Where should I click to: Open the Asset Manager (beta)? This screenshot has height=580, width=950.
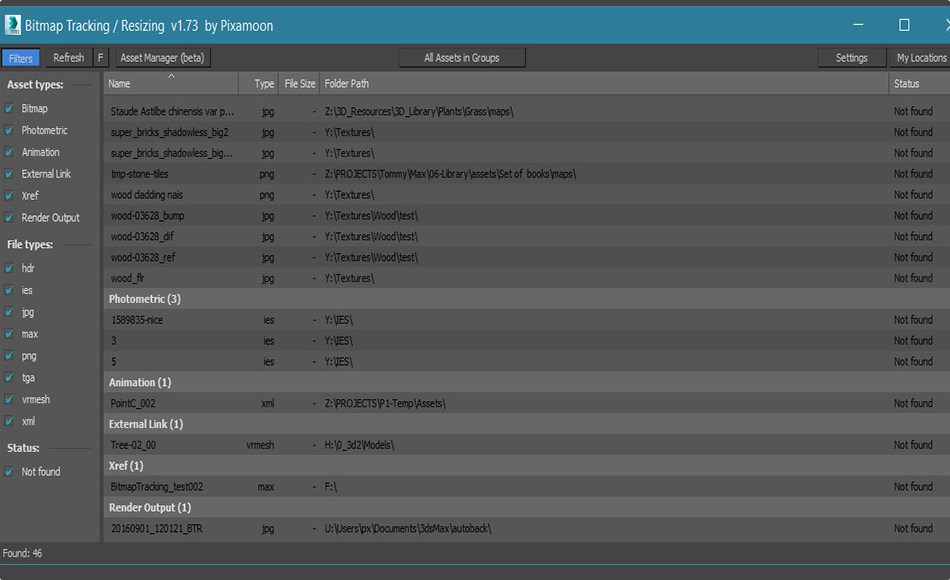(x=163, y=57)
